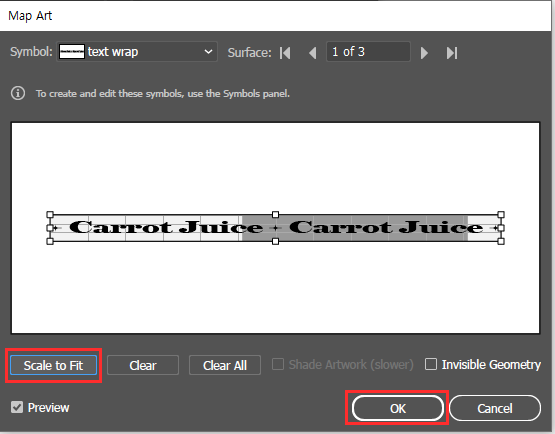The height and width of the screenshot is (434, 555).
Task: Click the symbols panel hint text
Action: tap(163, 93)
